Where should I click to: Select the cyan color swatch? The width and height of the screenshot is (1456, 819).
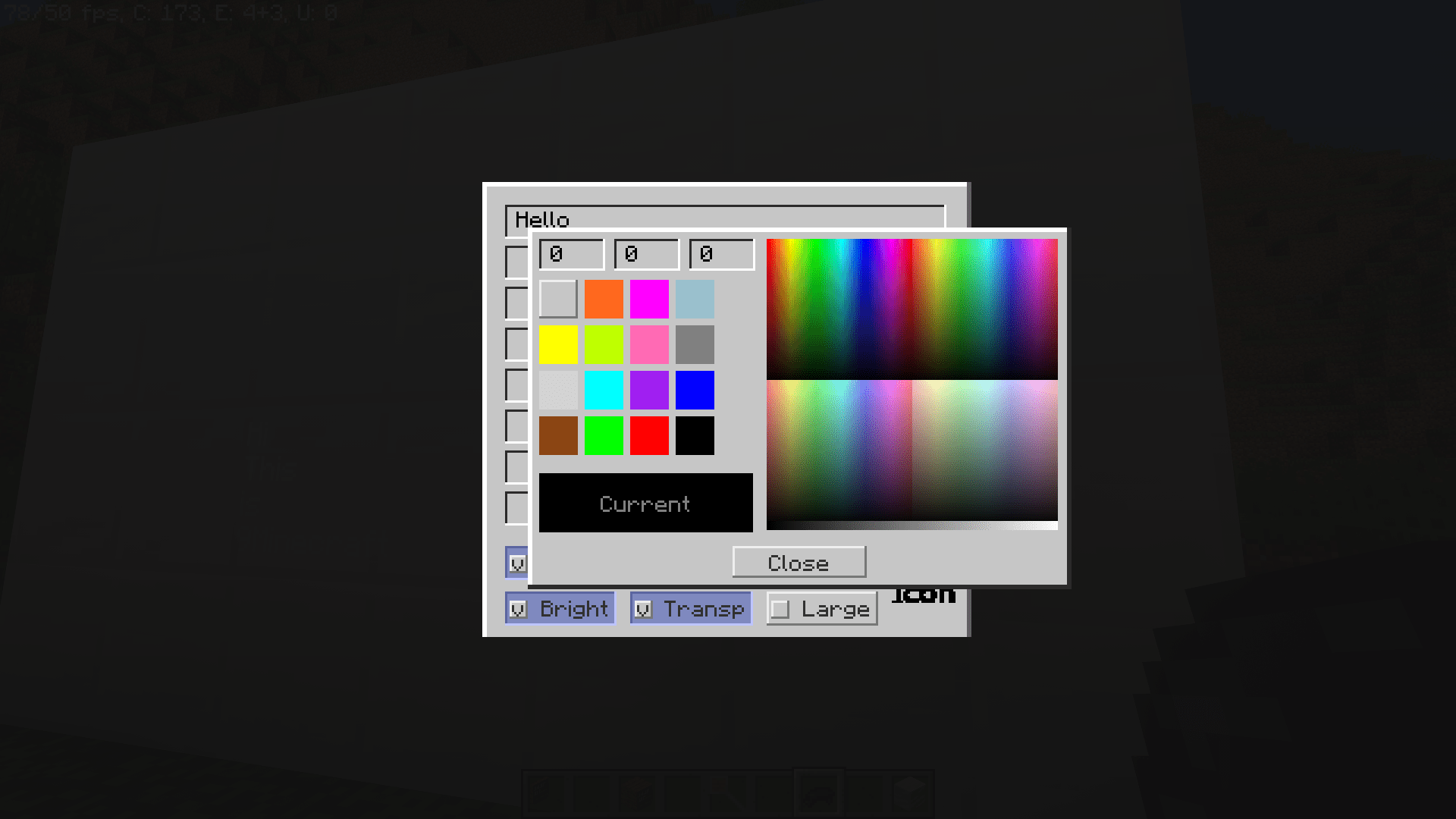pos(603,389)
